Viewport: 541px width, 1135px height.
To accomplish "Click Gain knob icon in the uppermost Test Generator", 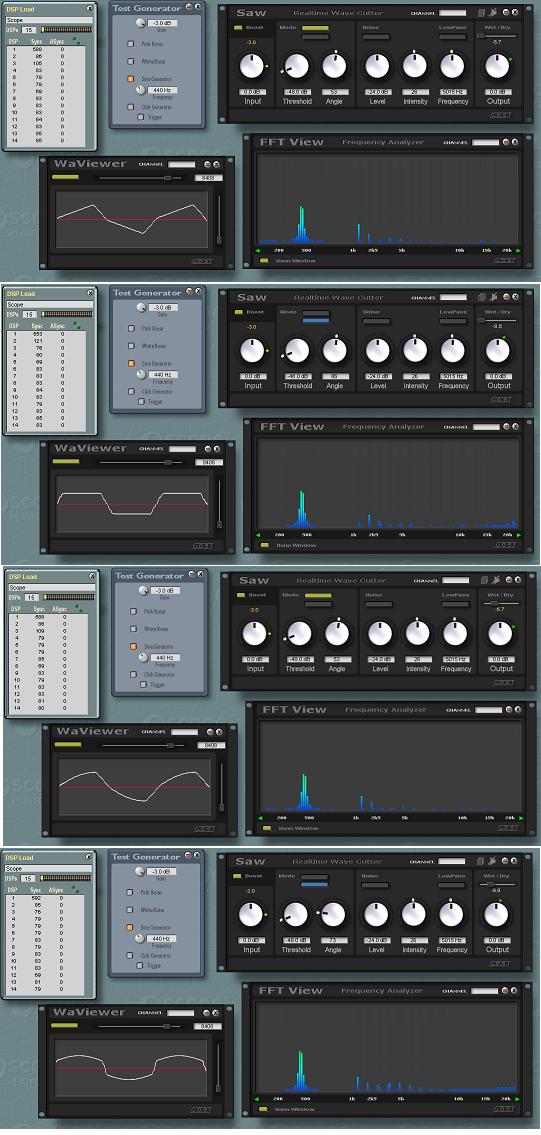I will pos(141,23).
